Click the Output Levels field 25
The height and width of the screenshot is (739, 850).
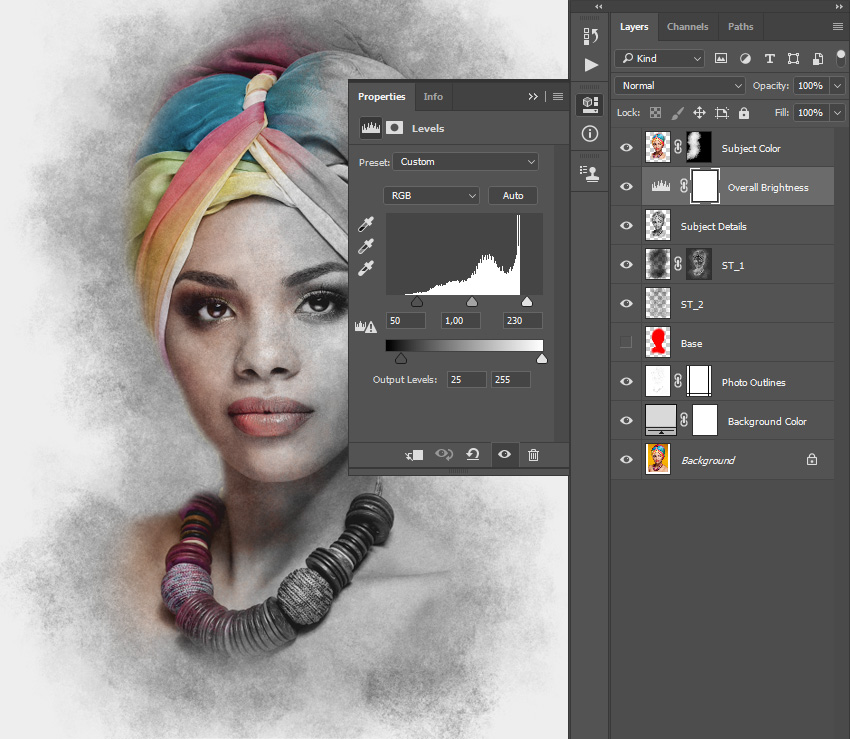point(466,380)
